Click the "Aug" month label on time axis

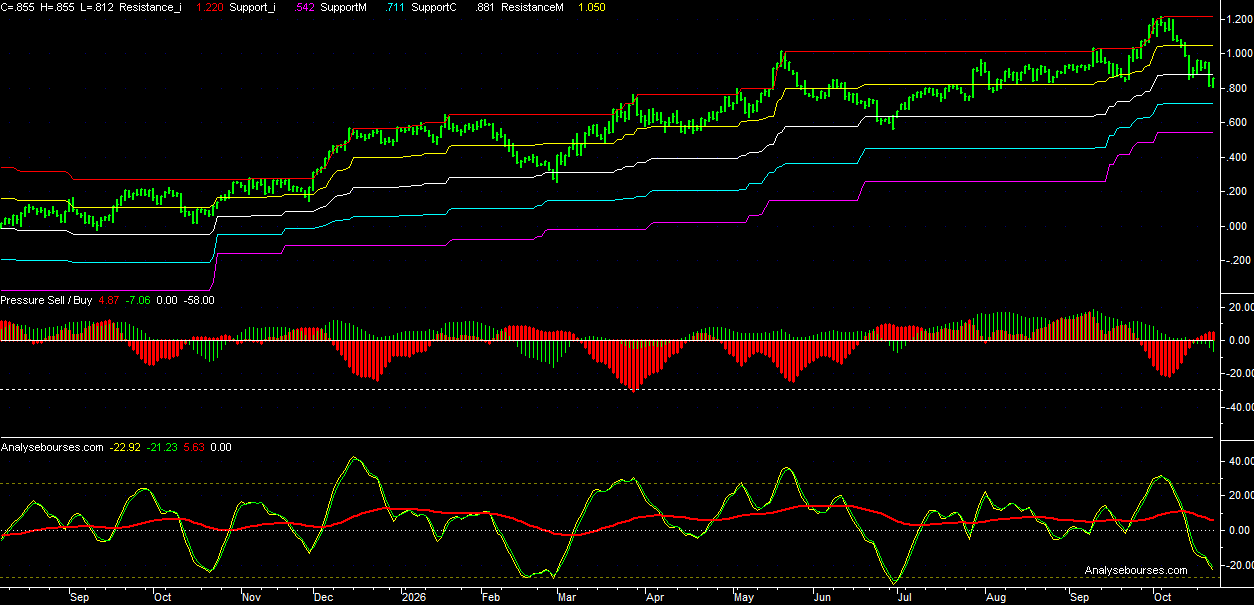[x=996, y=597]
